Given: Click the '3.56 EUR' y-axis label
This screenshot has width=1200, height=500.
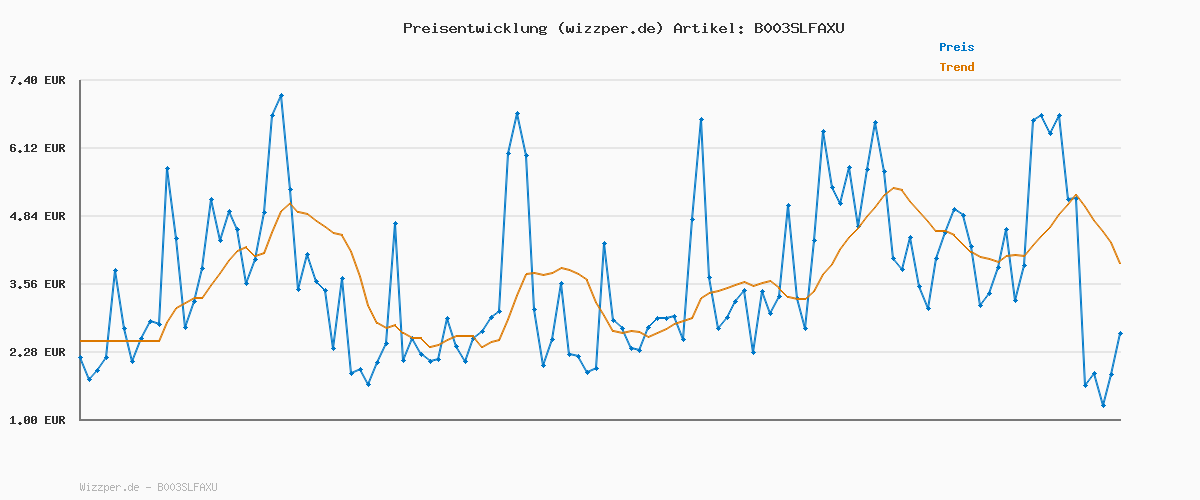Looking at the screenshot, I should click(37, 284).
